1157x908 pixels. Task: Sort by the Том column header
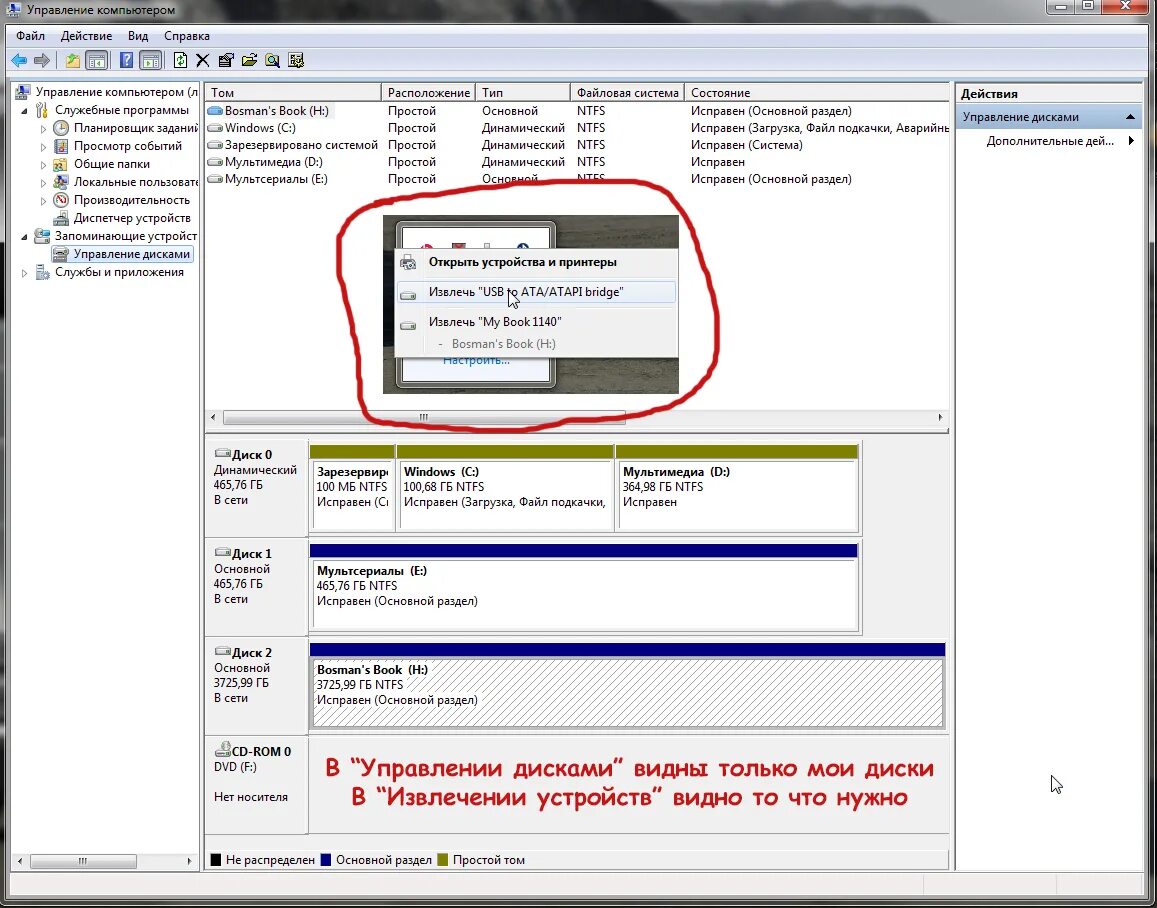[293, 92]
